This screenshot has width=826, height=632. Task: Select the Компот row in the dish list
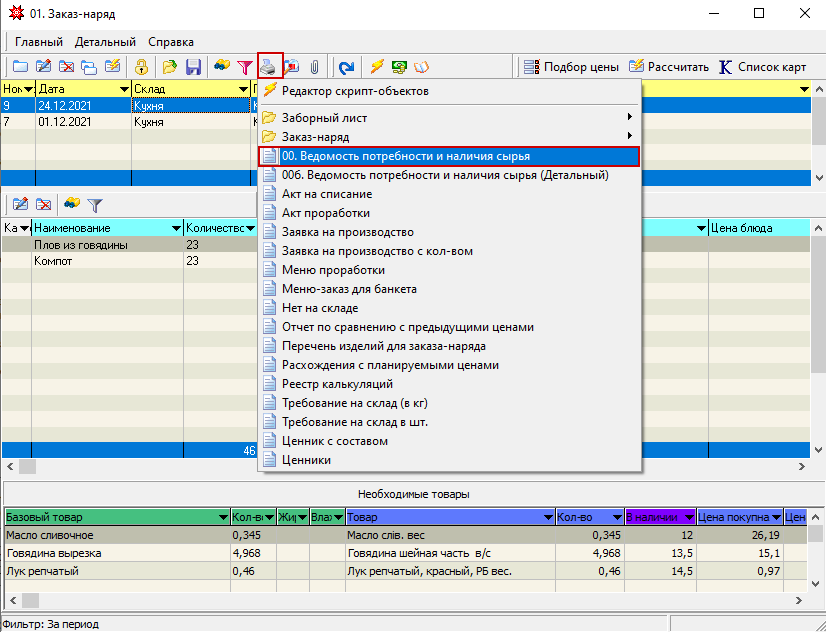tap(53, 261)
